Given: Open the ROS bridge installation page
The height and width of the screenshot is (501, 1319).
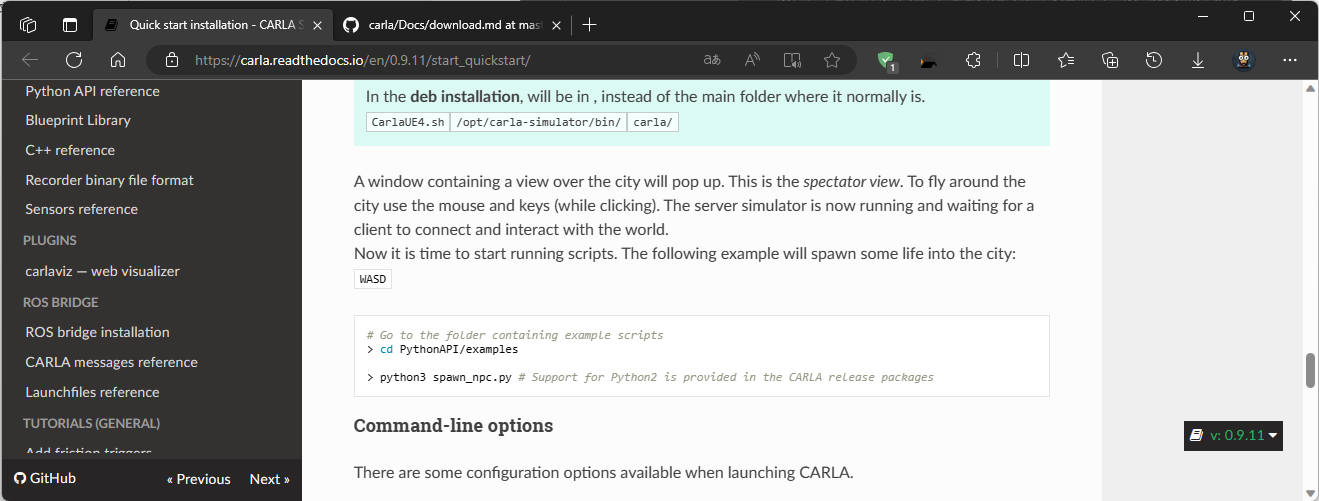Looking at the screenshot, I should [97, 332].
